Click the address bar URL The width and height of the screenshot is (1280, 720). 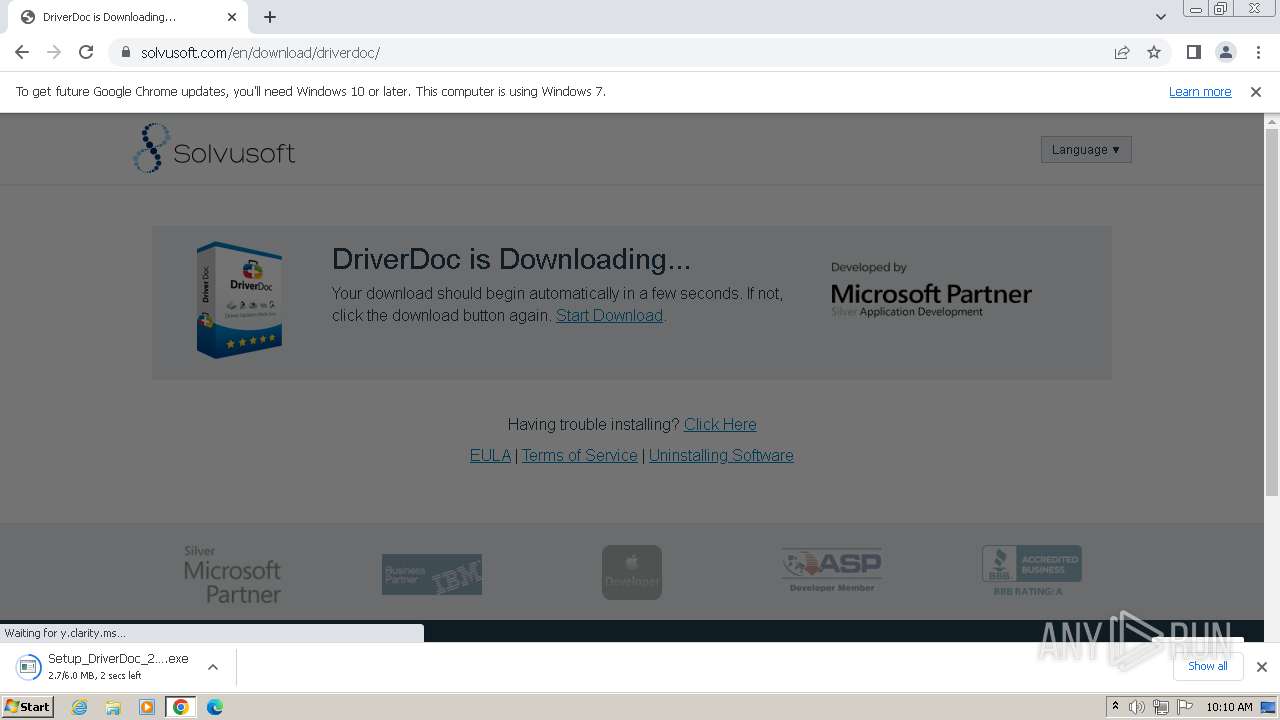click(x=260, y=52)
